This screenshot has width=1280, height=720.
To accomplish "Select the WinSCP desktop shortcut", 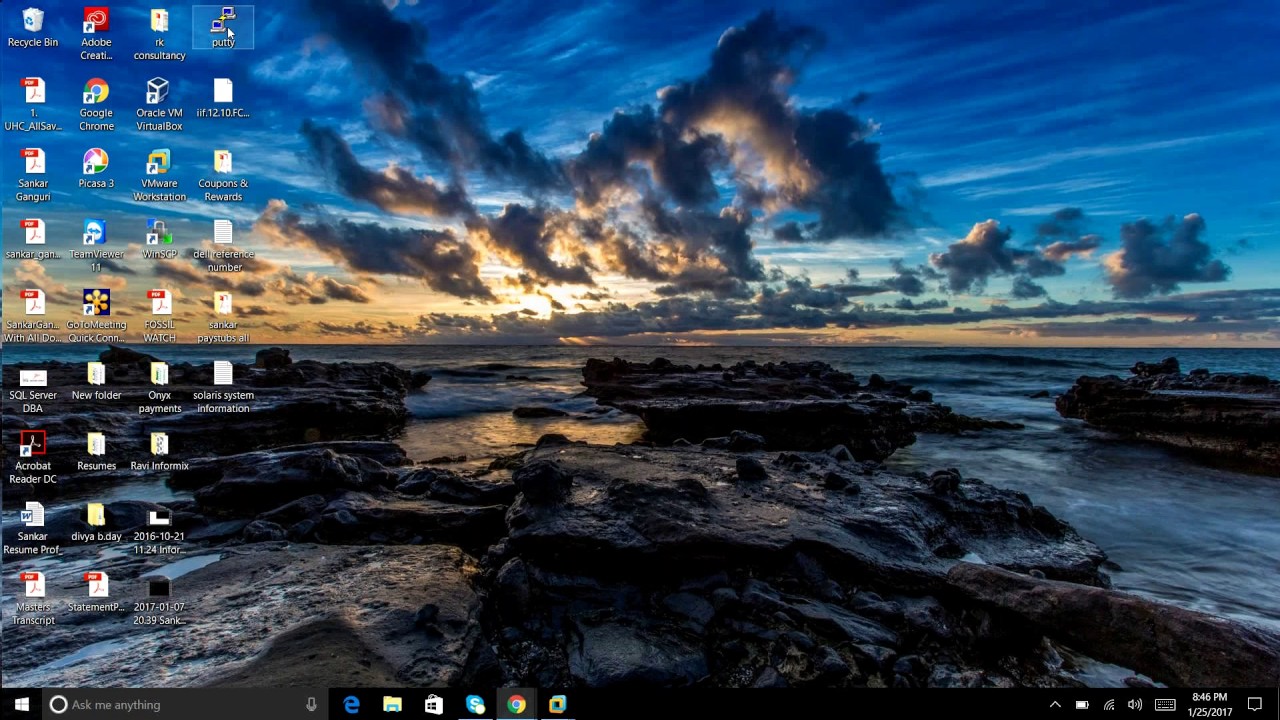I will [x=159, y=240].
